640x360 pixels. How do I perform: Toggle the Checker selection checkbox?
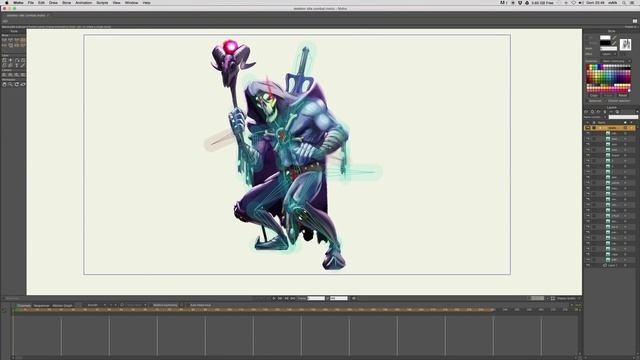pos(606,101)
